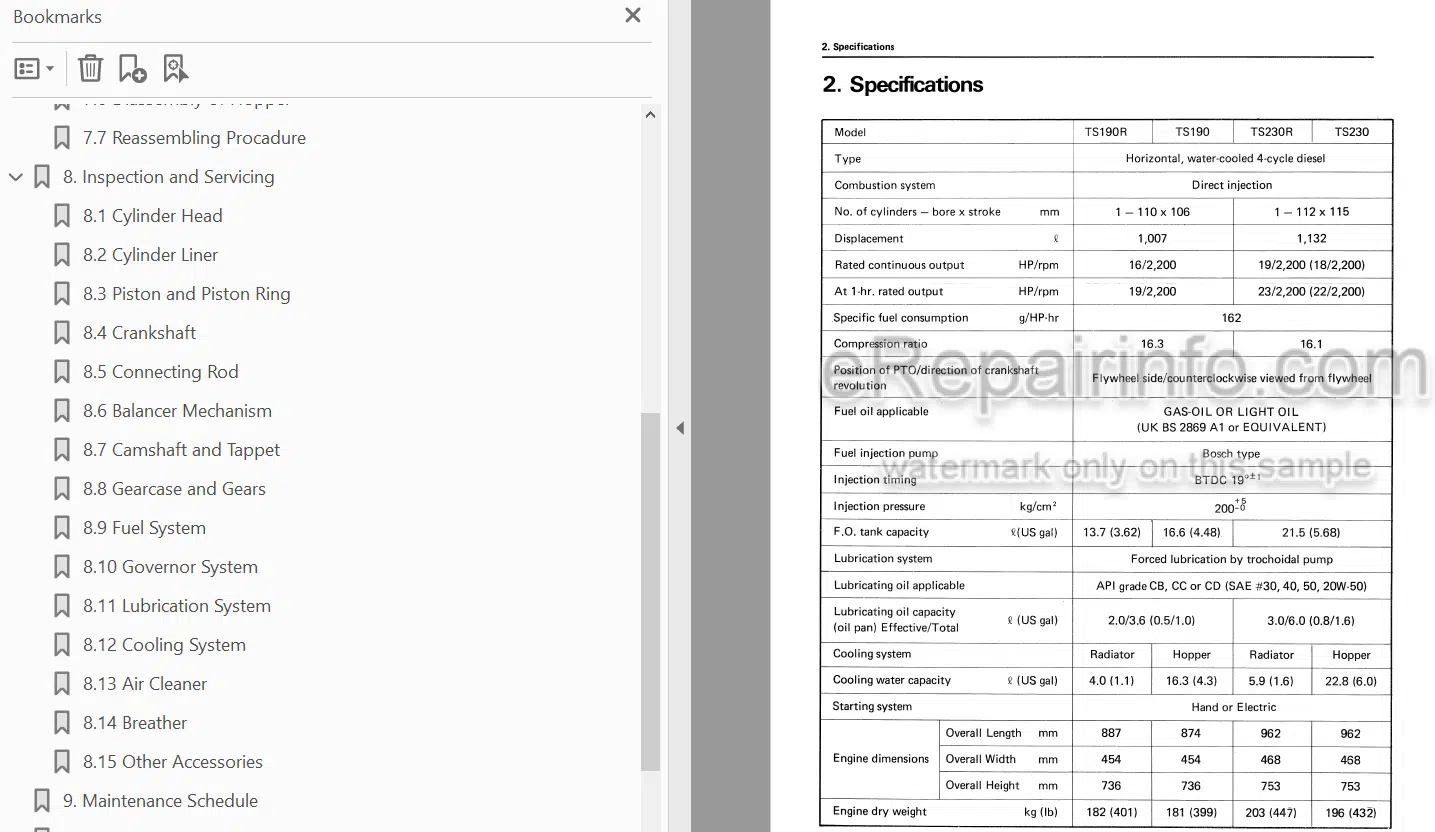
Task: Open bookmark 7.7 Reassembling Procadure
Action: click(194, 138)
